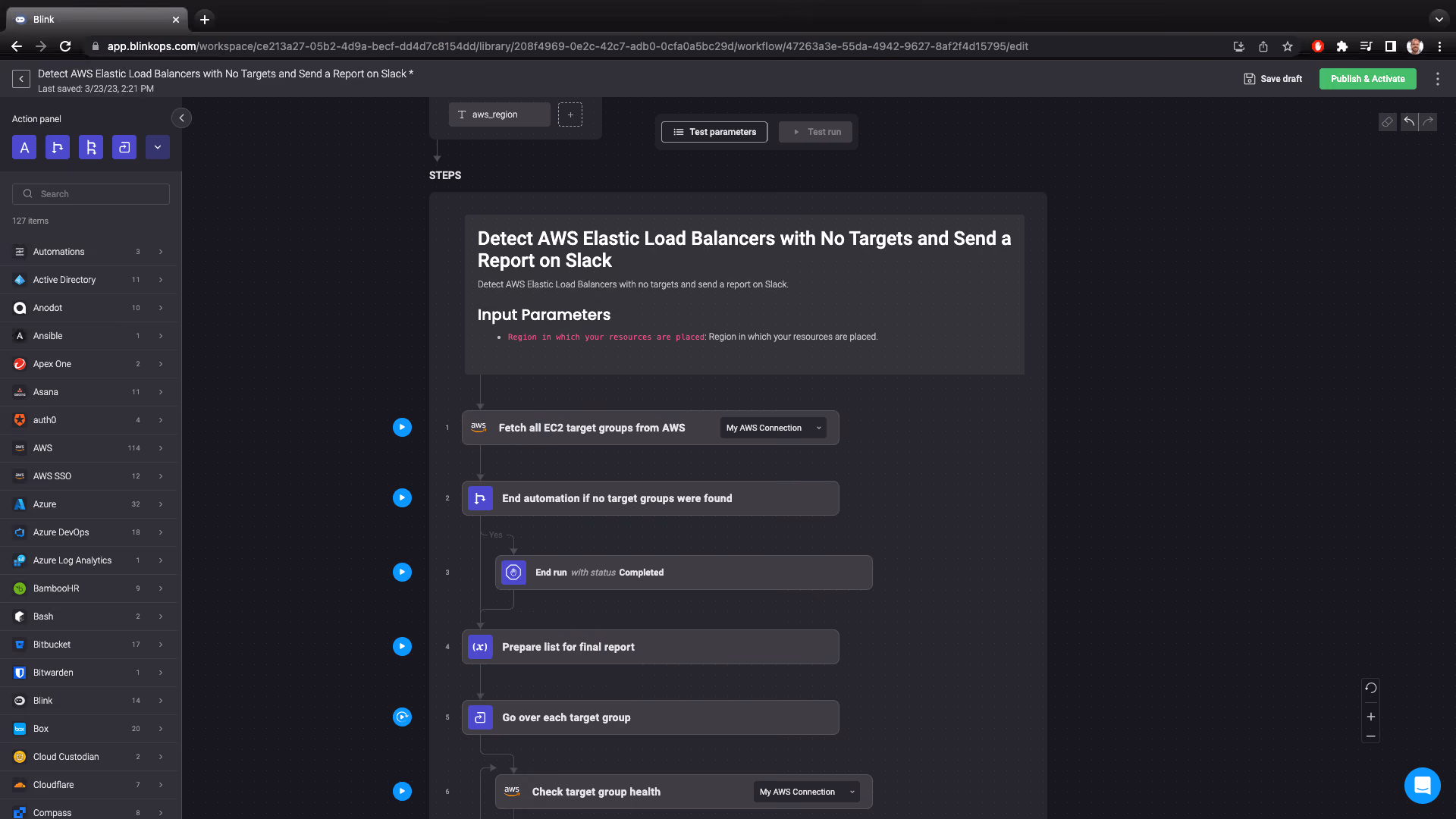Open the Bitwarden actions list
Image resolution: width=1456 pixels, height=819 pixels.
coord(91,673)
